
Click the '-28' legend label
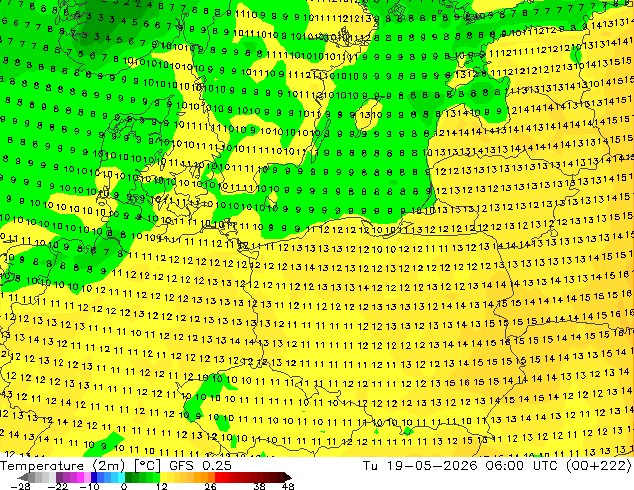20,486
